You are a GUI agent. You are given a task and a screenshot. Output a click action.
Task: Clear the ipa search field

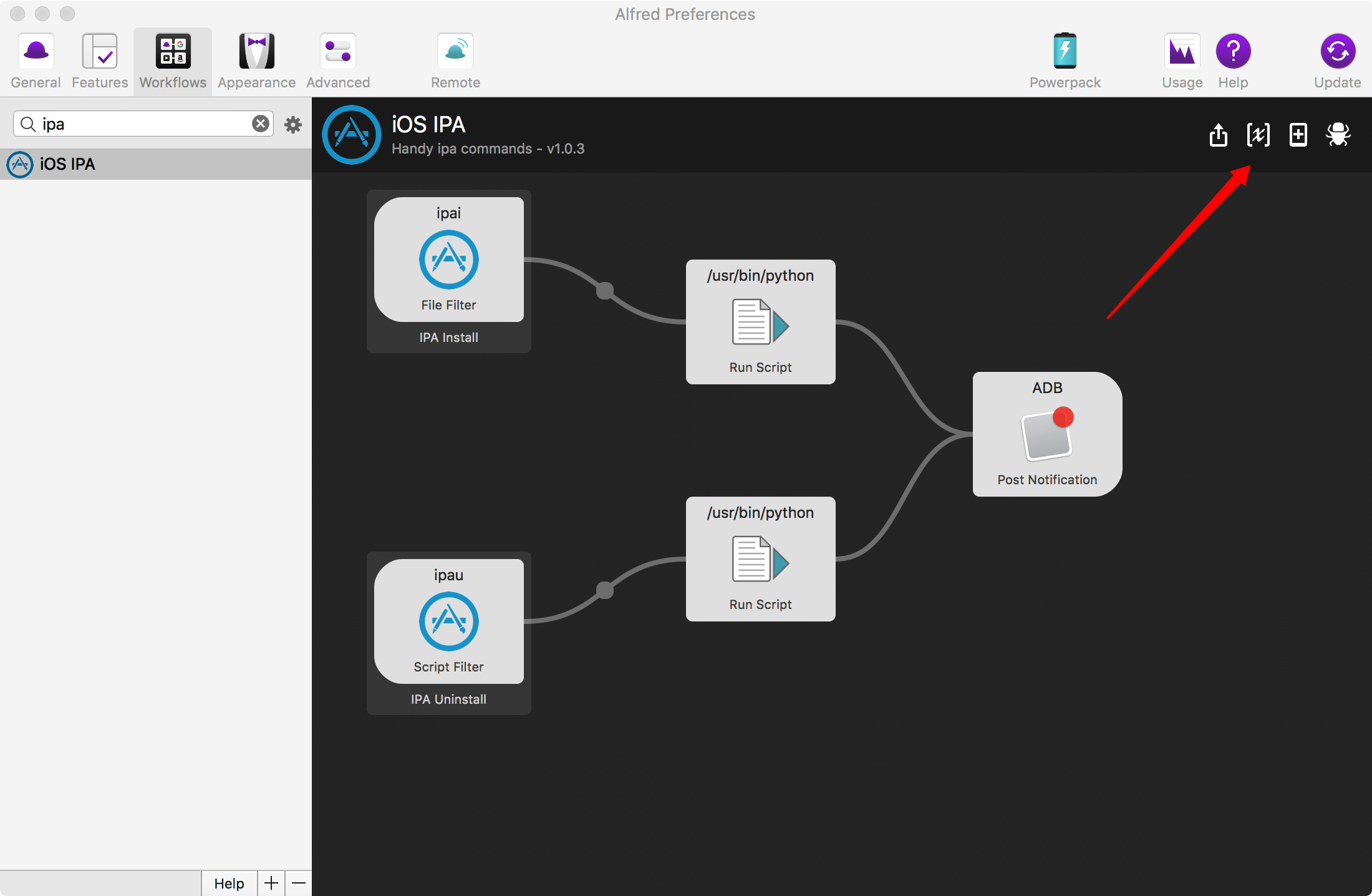coord(261,124)
